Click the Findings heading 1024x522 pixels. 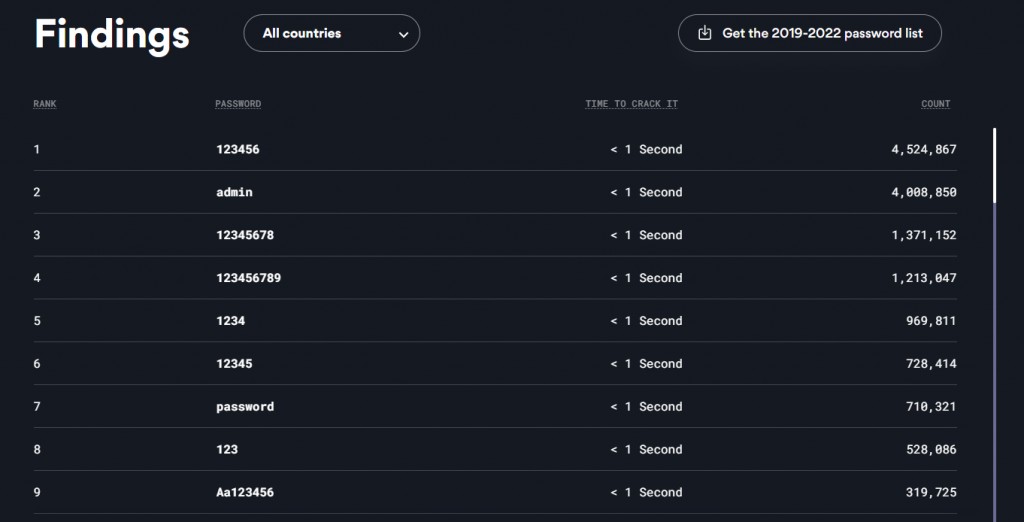click(112, 34)
